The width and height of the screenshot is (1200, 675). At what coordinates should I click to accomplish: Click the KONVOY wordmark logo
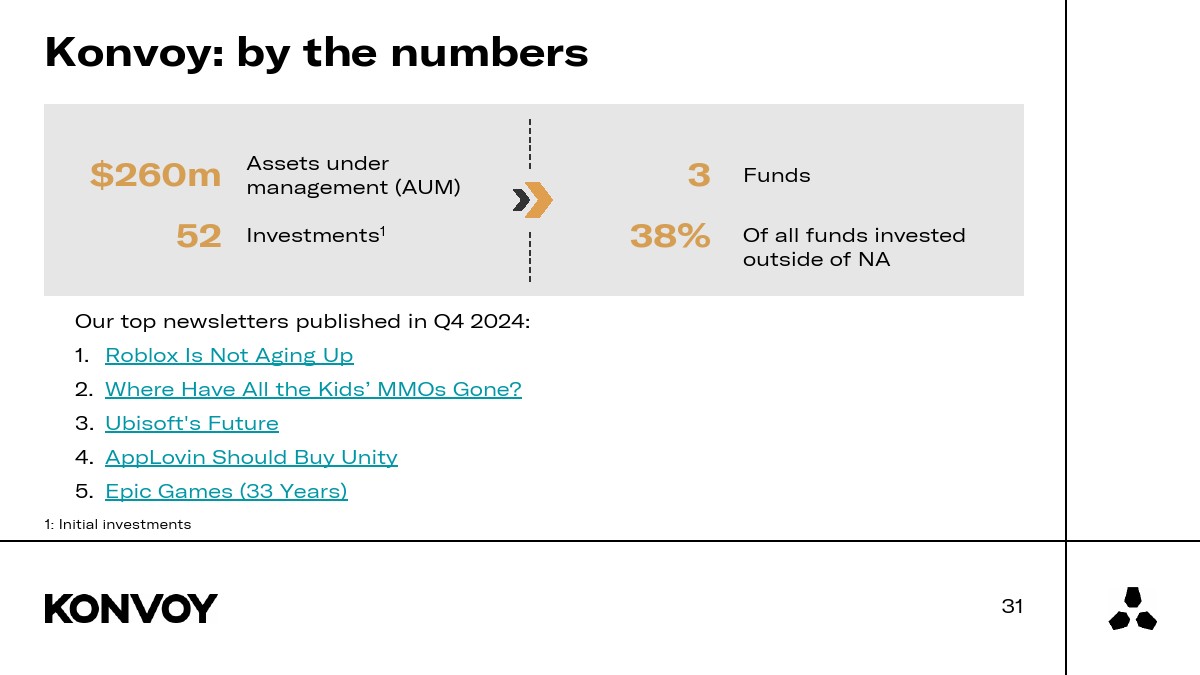[131, 608]
